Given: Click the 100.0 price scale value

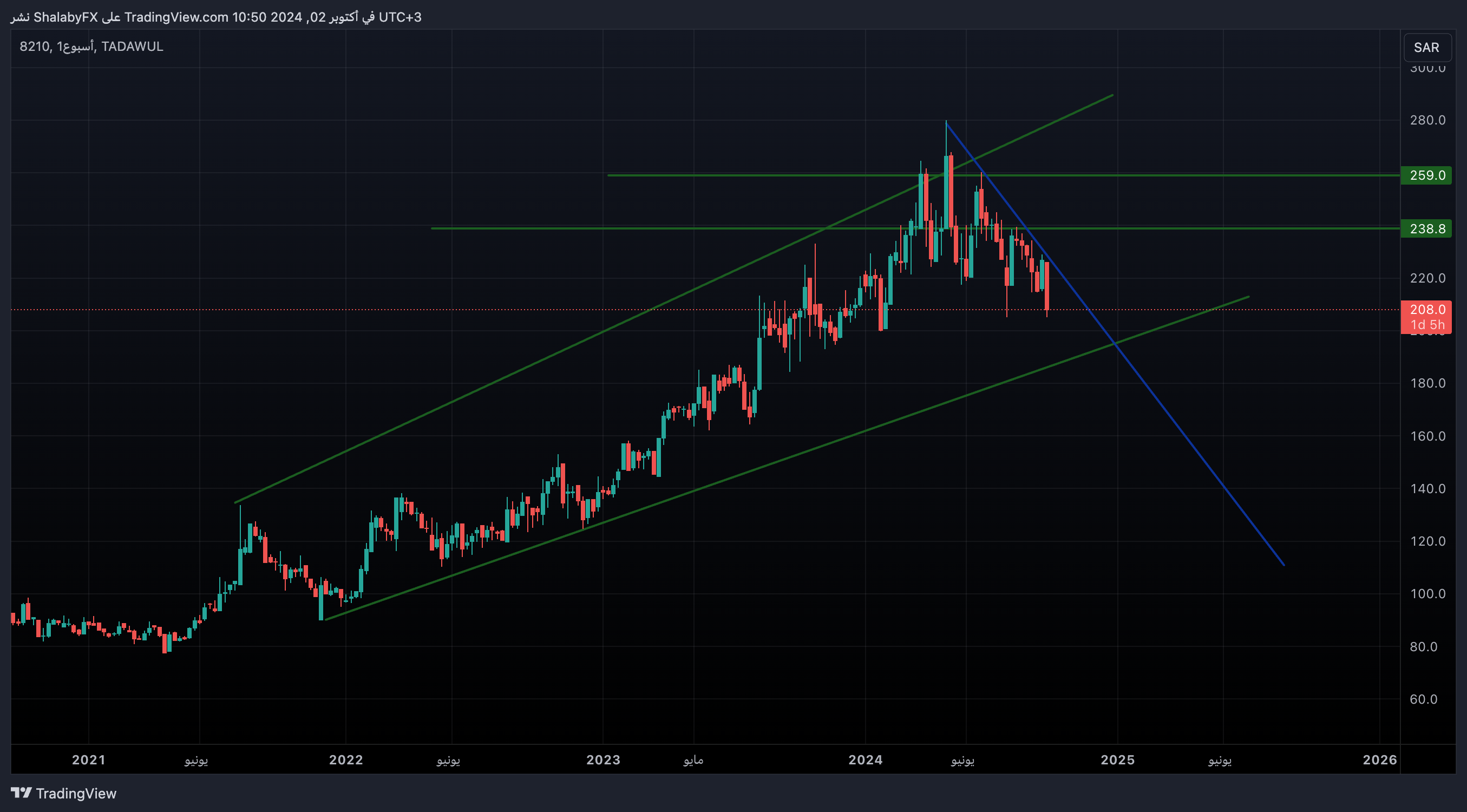Looking at the screenshot, I should coord(1427,594).
